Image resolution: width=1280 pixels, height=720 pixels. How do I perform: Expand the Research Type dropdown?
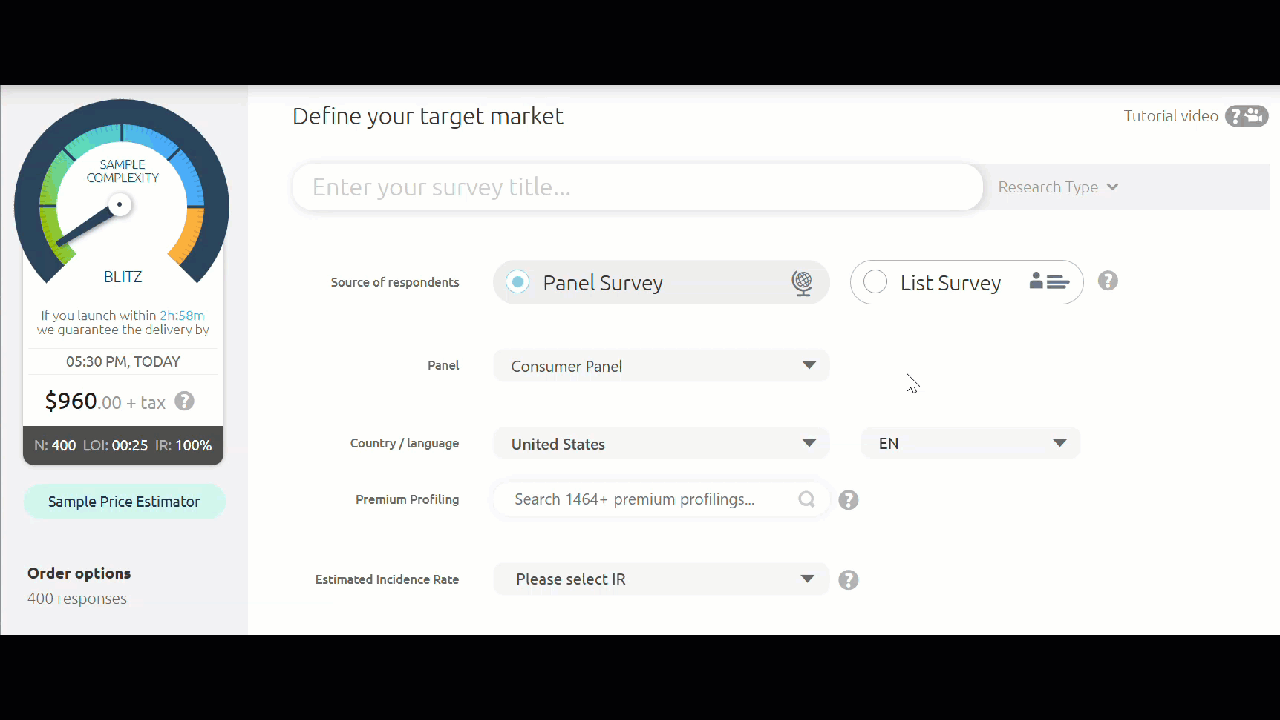pyautogui.click(x=1058, y=187)
